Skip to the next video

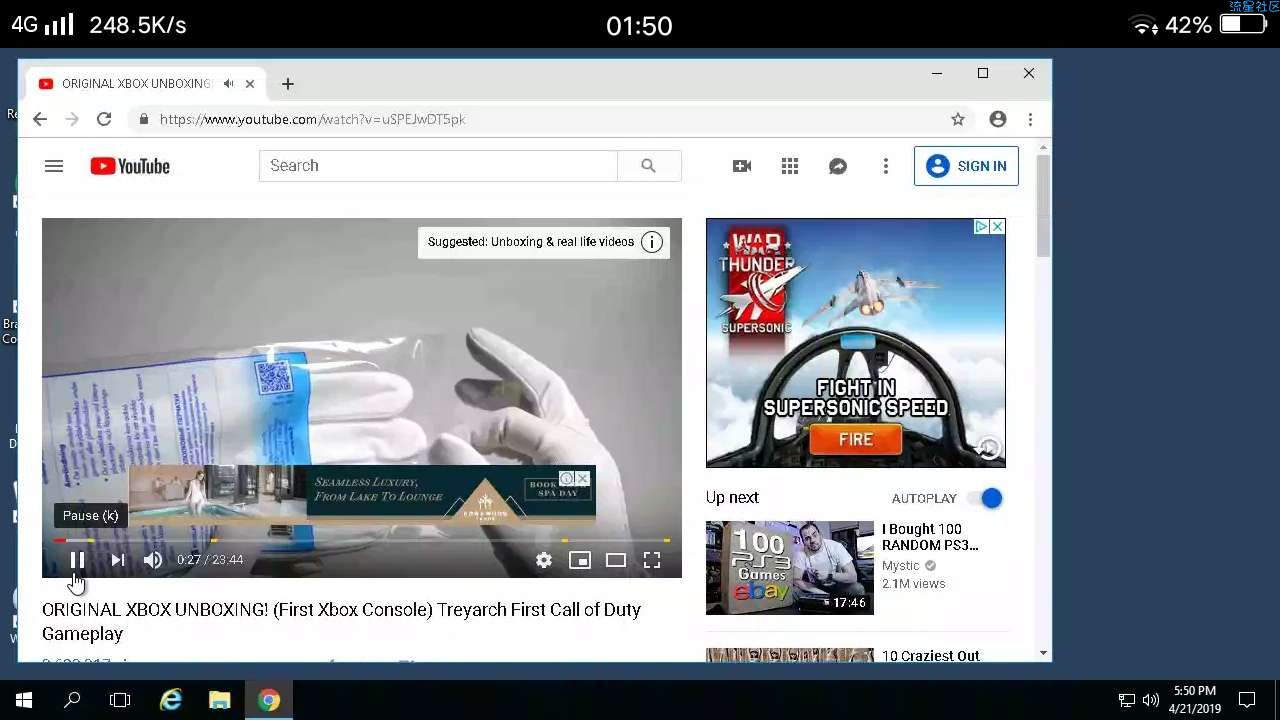pos(117,560)
